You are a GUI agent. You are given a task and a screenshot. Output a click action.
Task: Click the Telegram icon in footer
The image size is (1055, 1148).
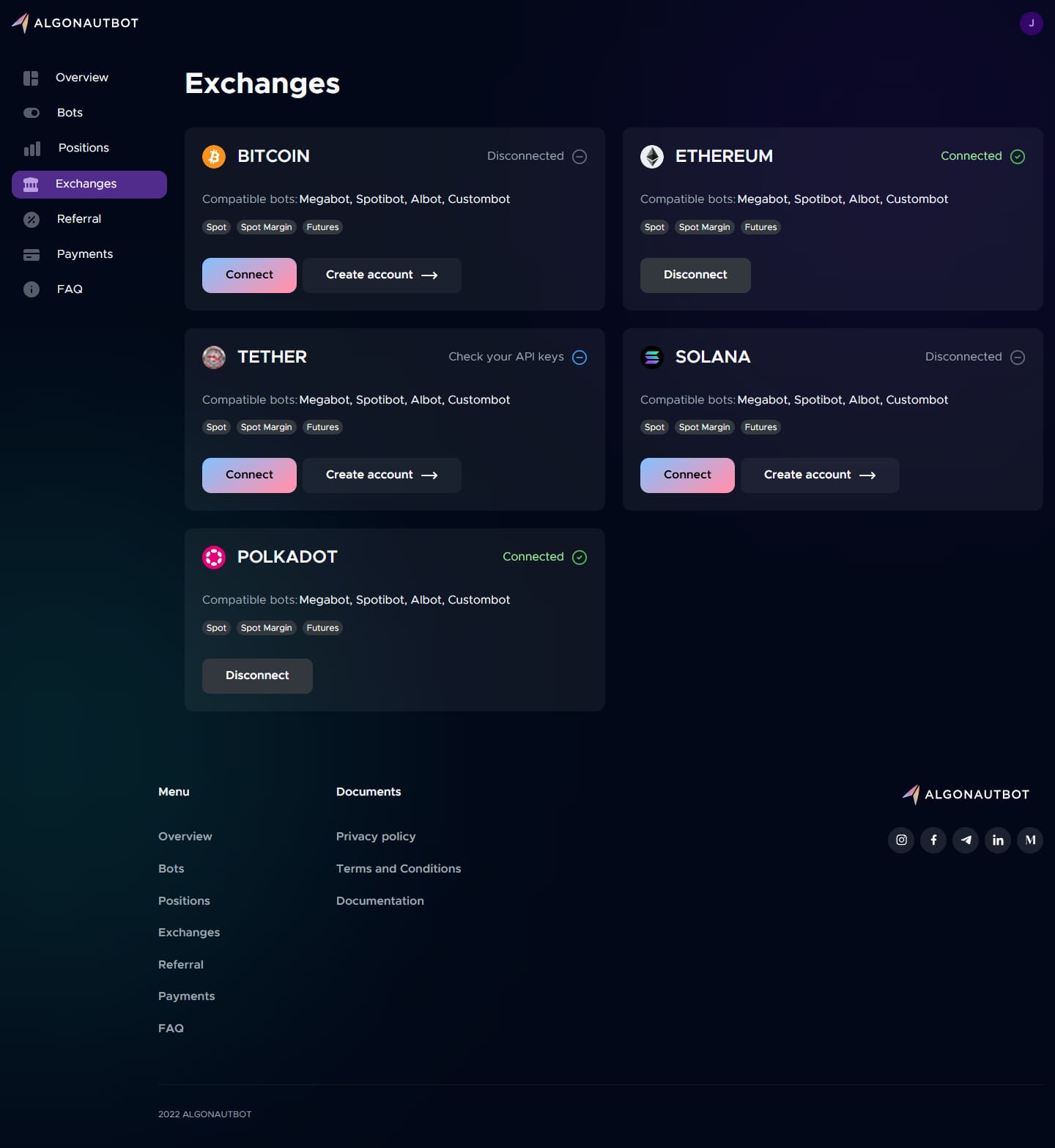coord(966,840)
